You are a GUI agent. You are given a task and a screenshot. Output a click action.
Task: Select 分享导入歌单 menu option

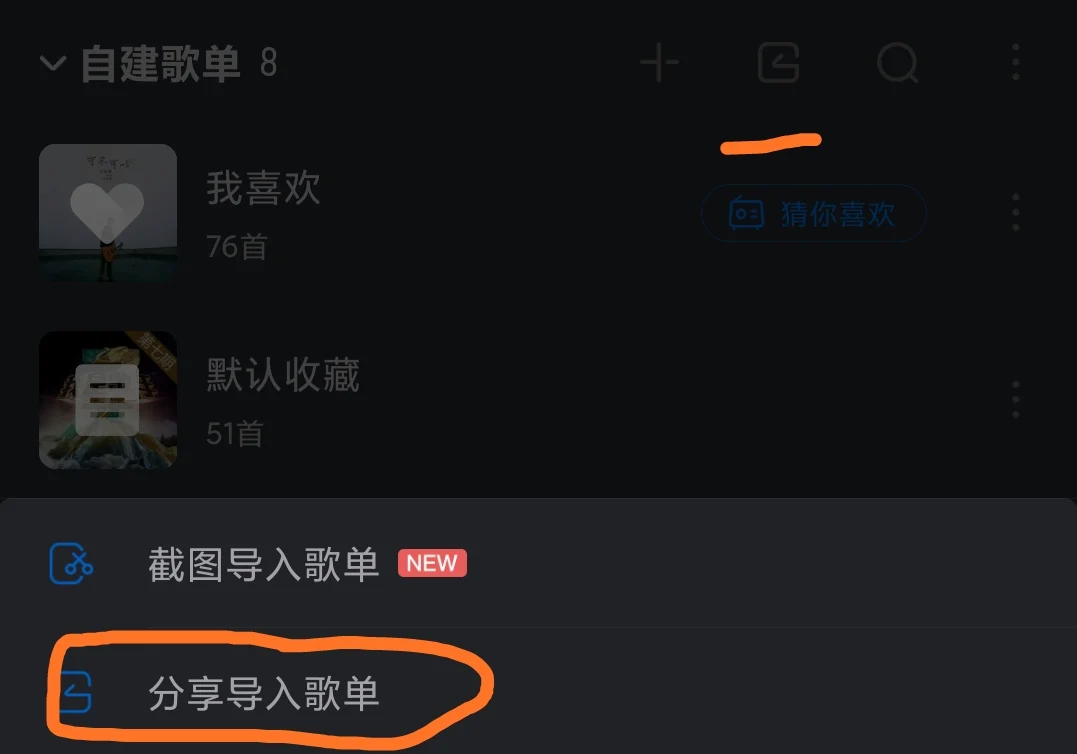[538, 692]
